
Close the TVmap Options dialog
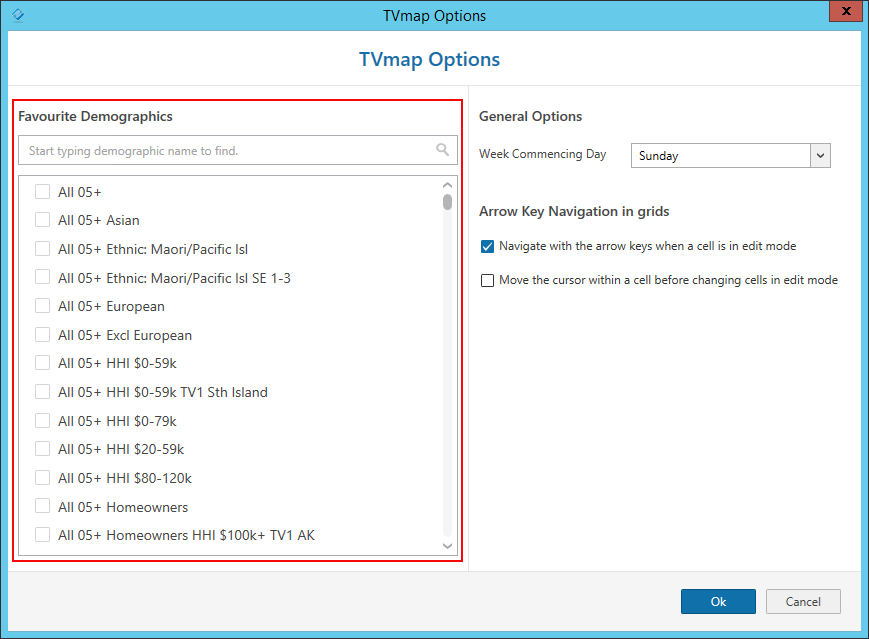(x=846, y=11)
